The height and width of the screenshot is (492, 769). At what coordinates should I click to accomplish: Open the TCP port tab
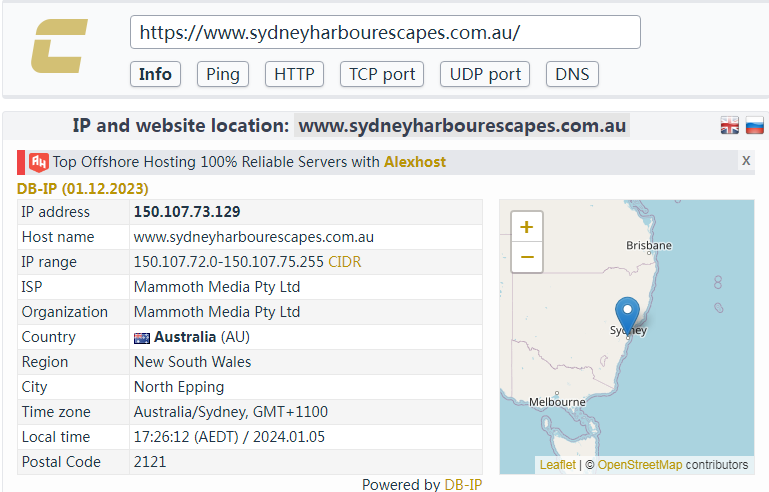(x=382, y=74)
